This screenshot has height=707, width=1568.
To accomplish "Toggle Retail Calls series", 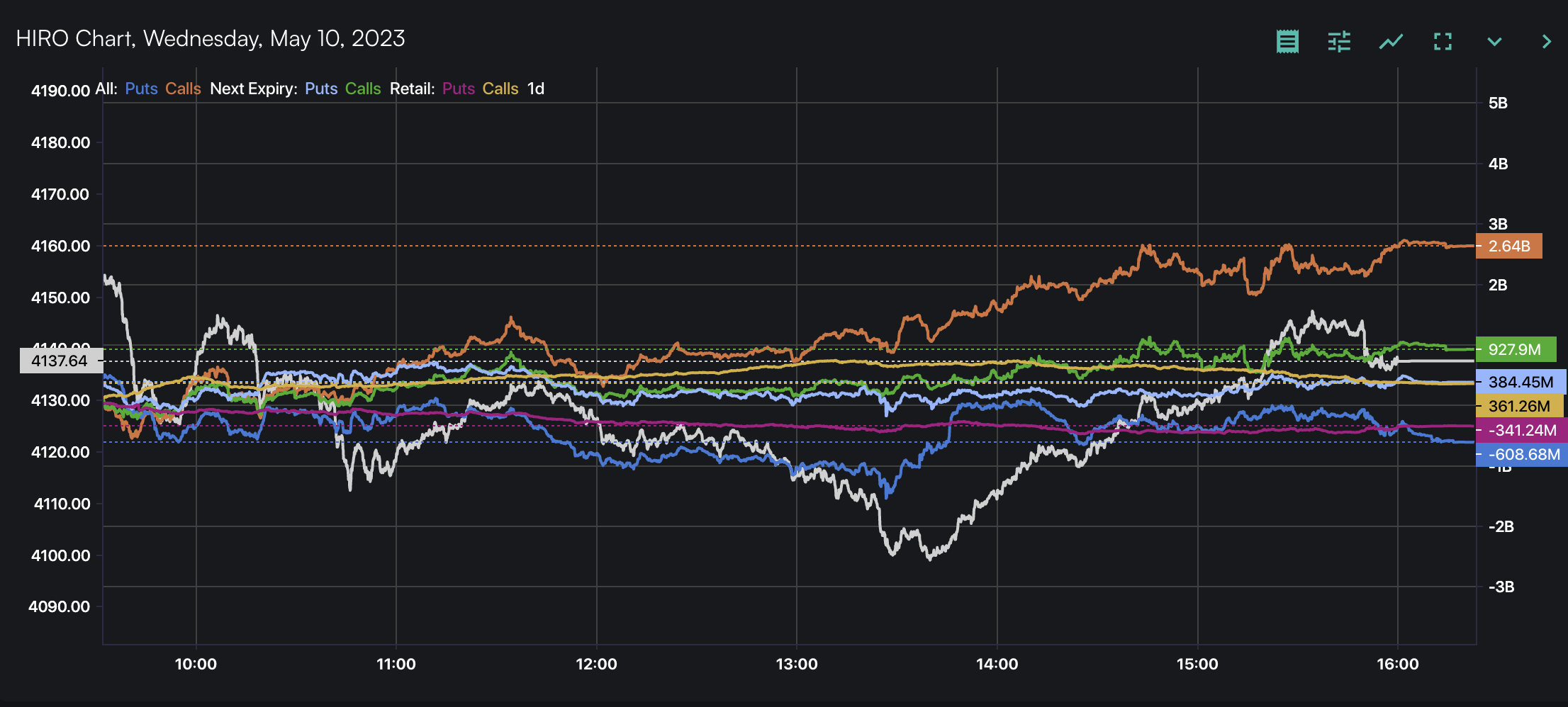I will click(x=500, y=89).
